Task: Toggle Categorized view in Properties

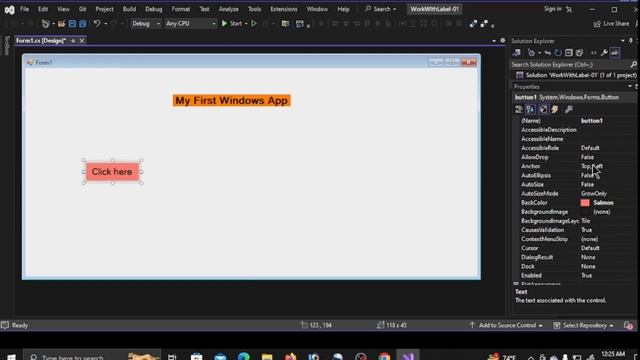Action: coord(518,109)
